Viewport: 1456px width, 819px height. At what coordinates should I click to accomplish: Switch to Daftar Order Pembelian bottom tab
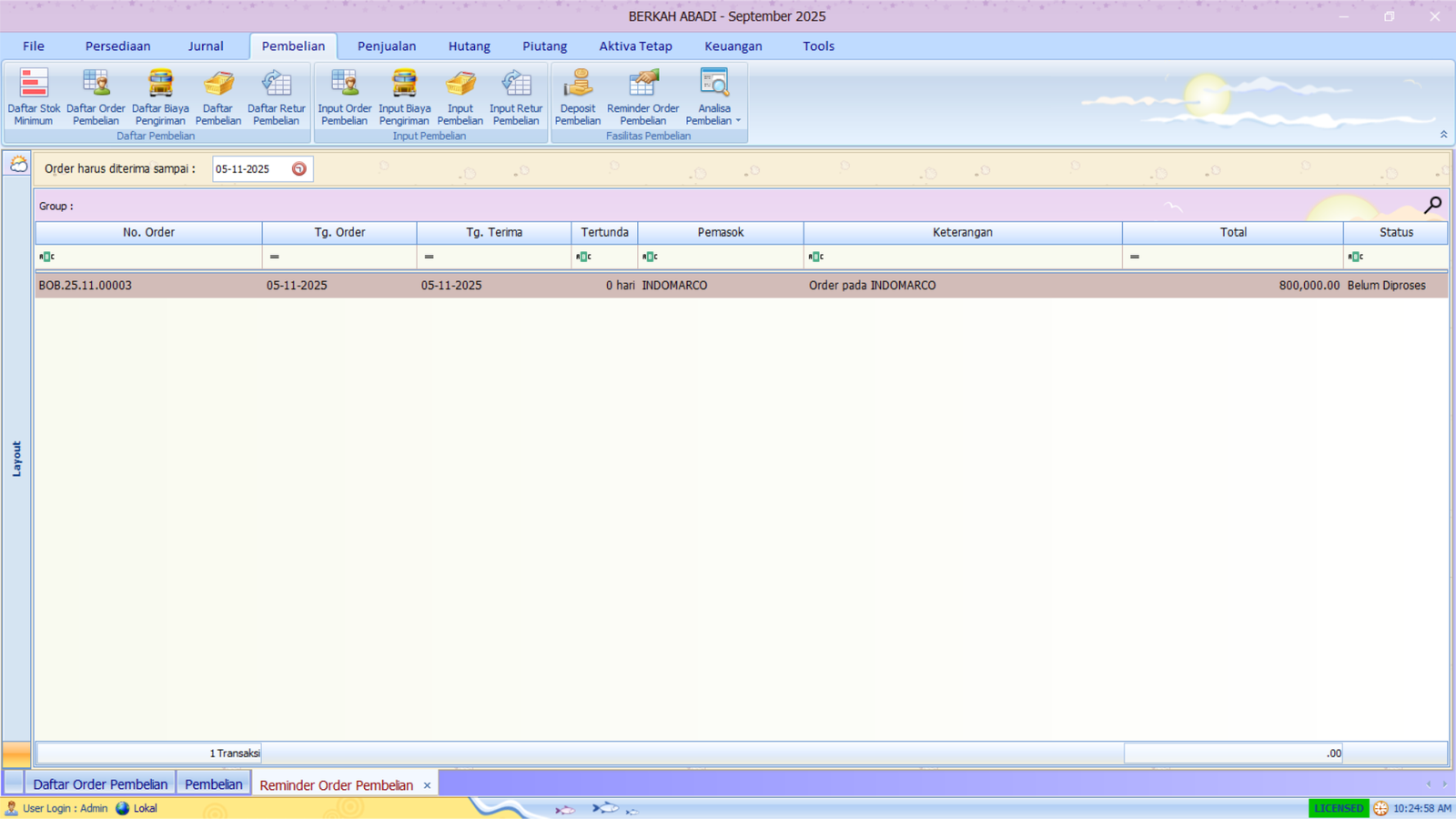point(100,784)
